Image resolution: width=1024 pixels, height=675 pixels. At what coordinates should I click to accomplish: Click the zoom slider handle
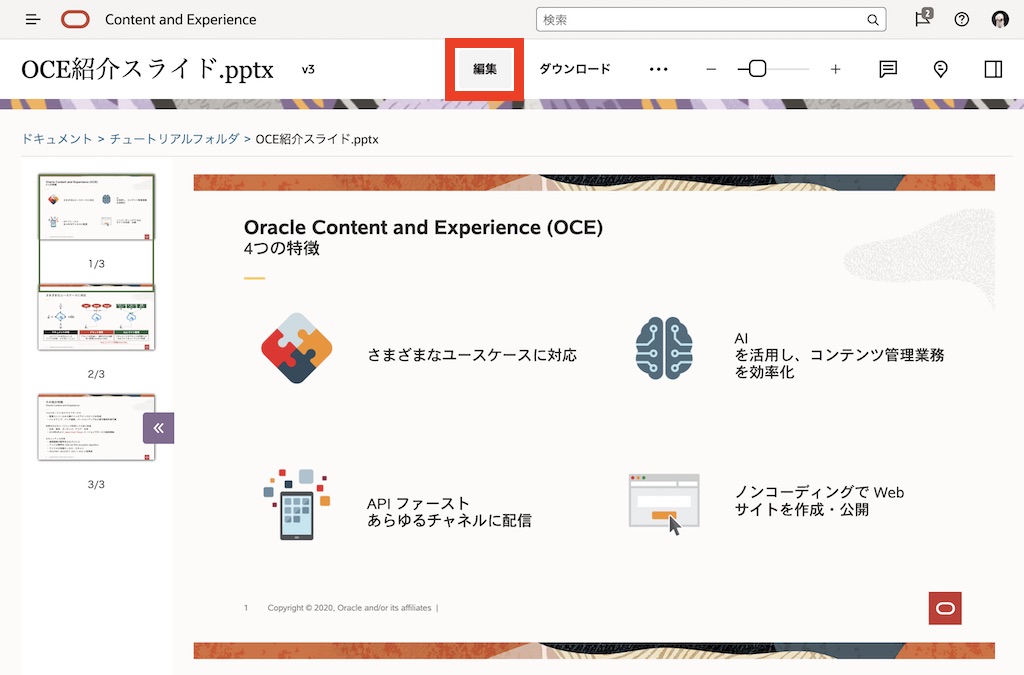point(758,69)
